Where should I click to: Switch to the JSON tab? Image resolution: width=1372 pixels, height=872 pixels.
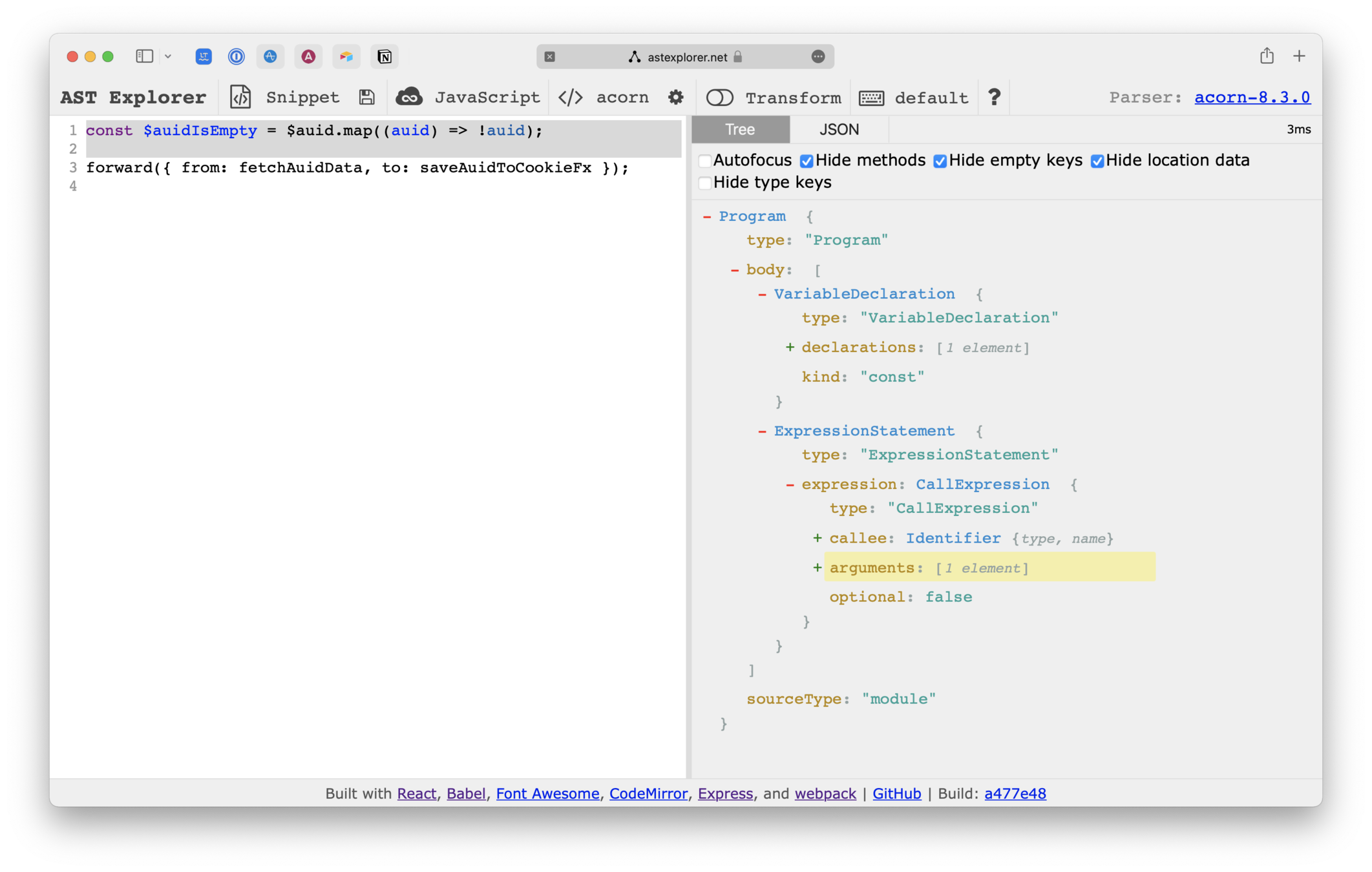(838, 130)
